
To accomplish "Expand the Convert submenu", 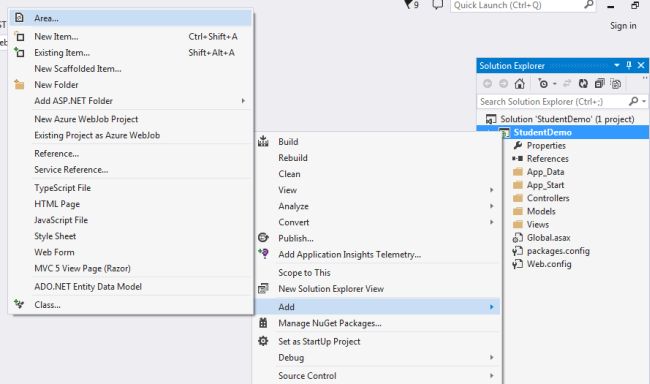I will point(377,222).
